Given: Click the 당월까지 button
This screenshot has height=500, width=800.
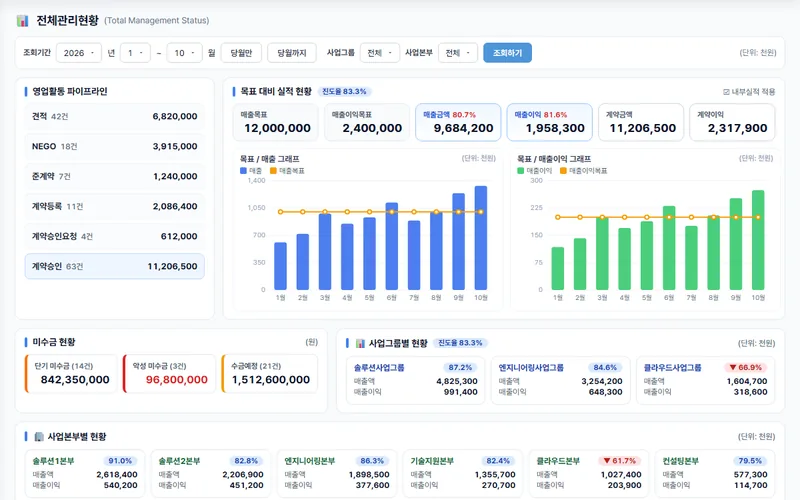Looking at the screenshot, I should click(x=292, y=53).
